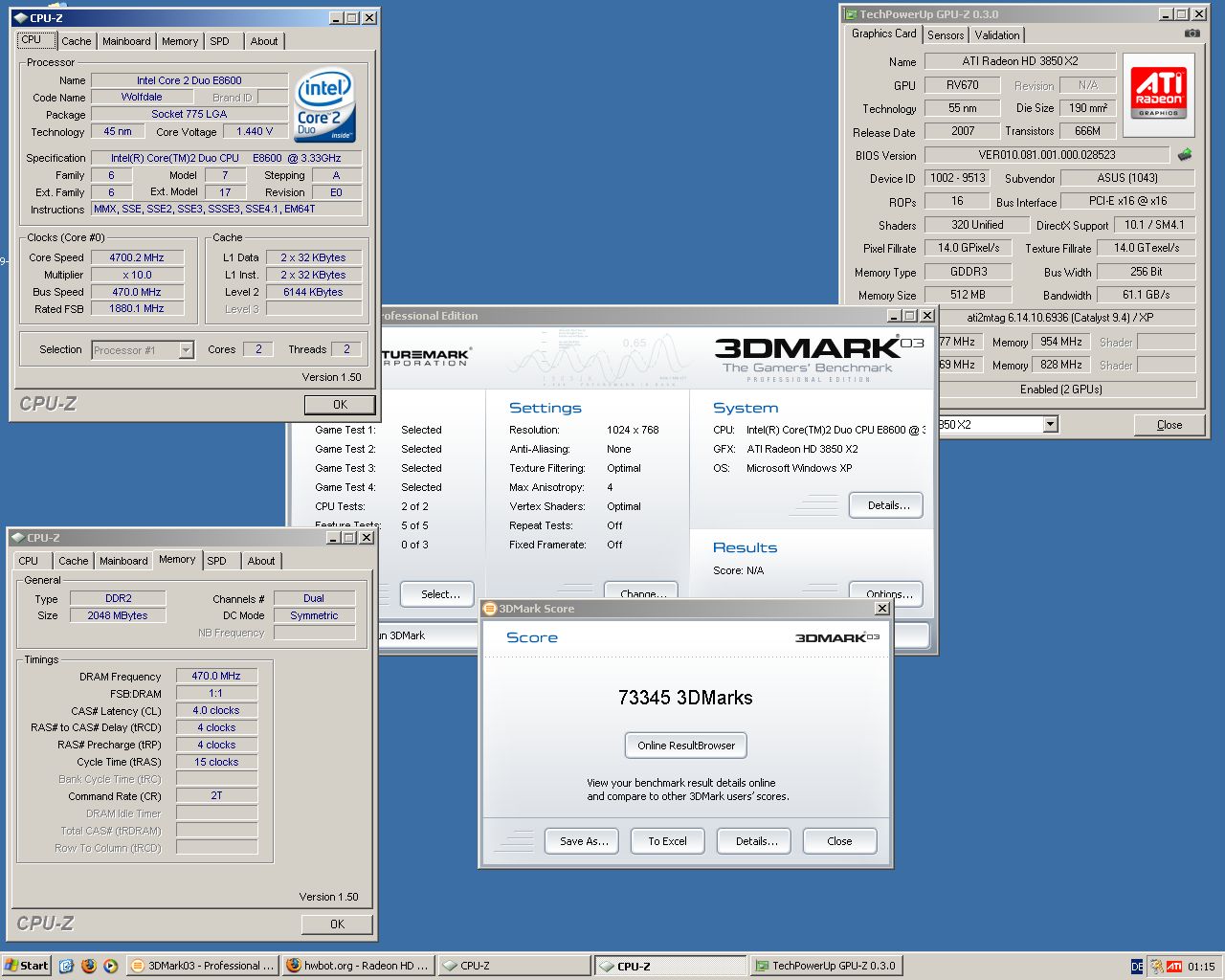Image resolution: width=1225 pixels, height=980 pixels.
Task: Switch to 3DMark03 Professional taskbar item
Action: click(x=202, y=966)
